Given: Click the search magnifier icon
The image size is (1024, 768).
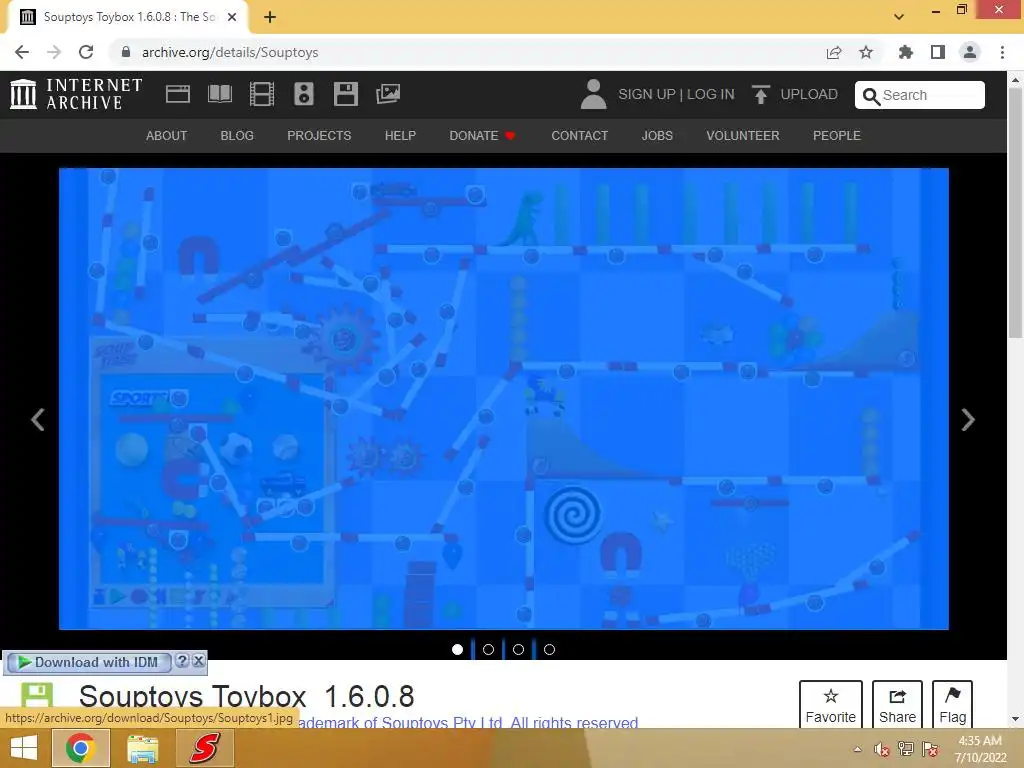Looking at the screenshot, I should 871,96.
